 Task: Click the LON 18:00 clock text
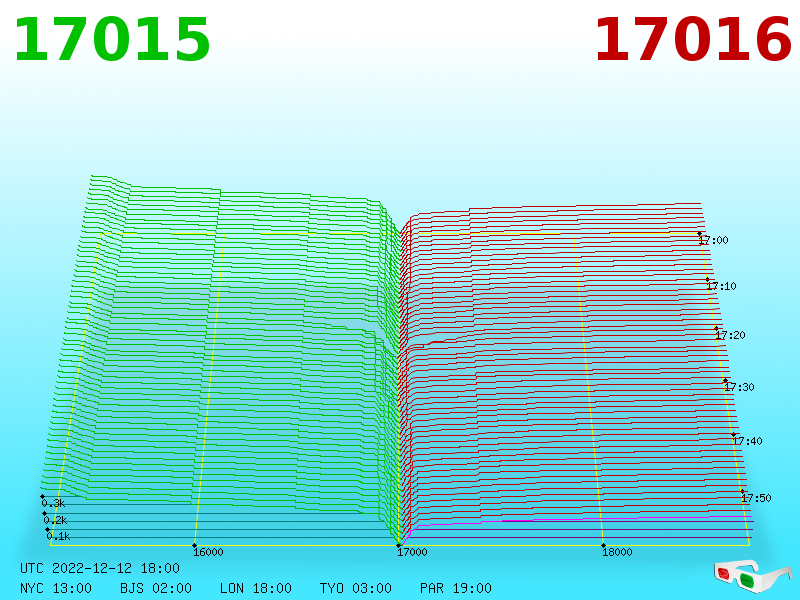[x=256, y=588]
